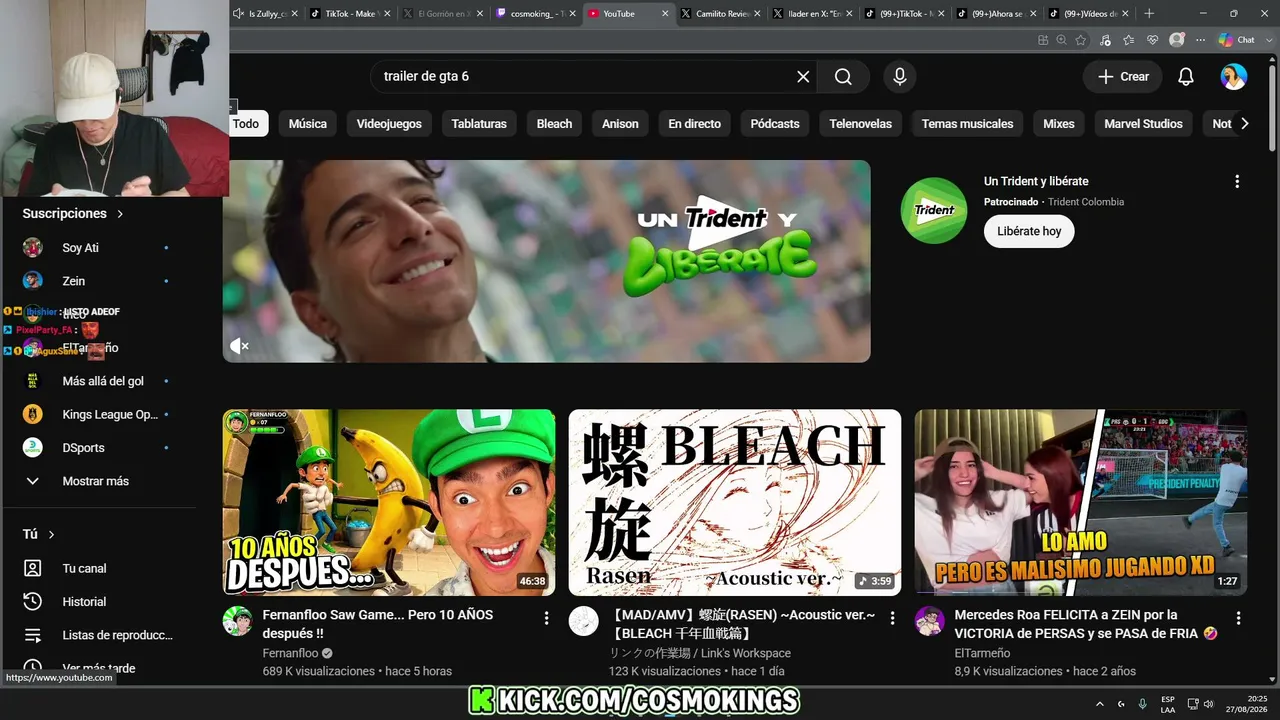Select the Bleach filter chip
The width and height of the screenshot is (1280, 720).
pyautogui.click(x=554, y=124)
